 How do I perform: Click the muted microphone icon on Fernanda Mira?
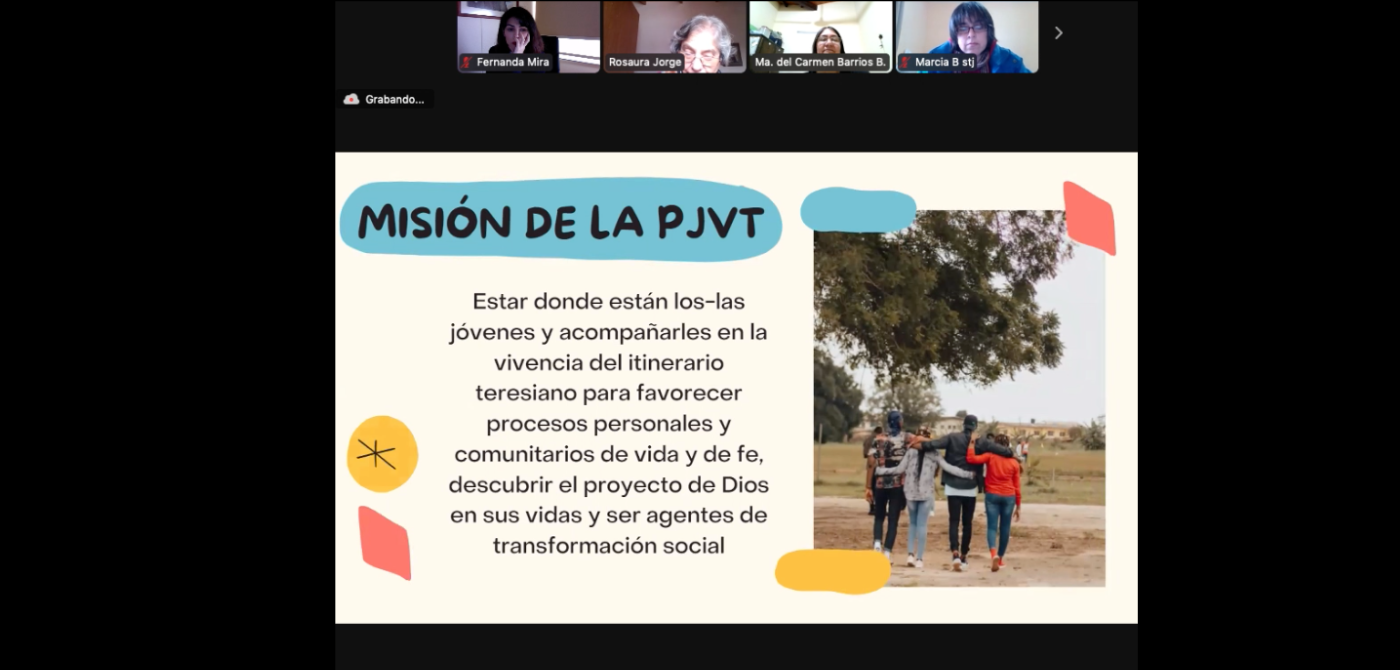(466, 62)
